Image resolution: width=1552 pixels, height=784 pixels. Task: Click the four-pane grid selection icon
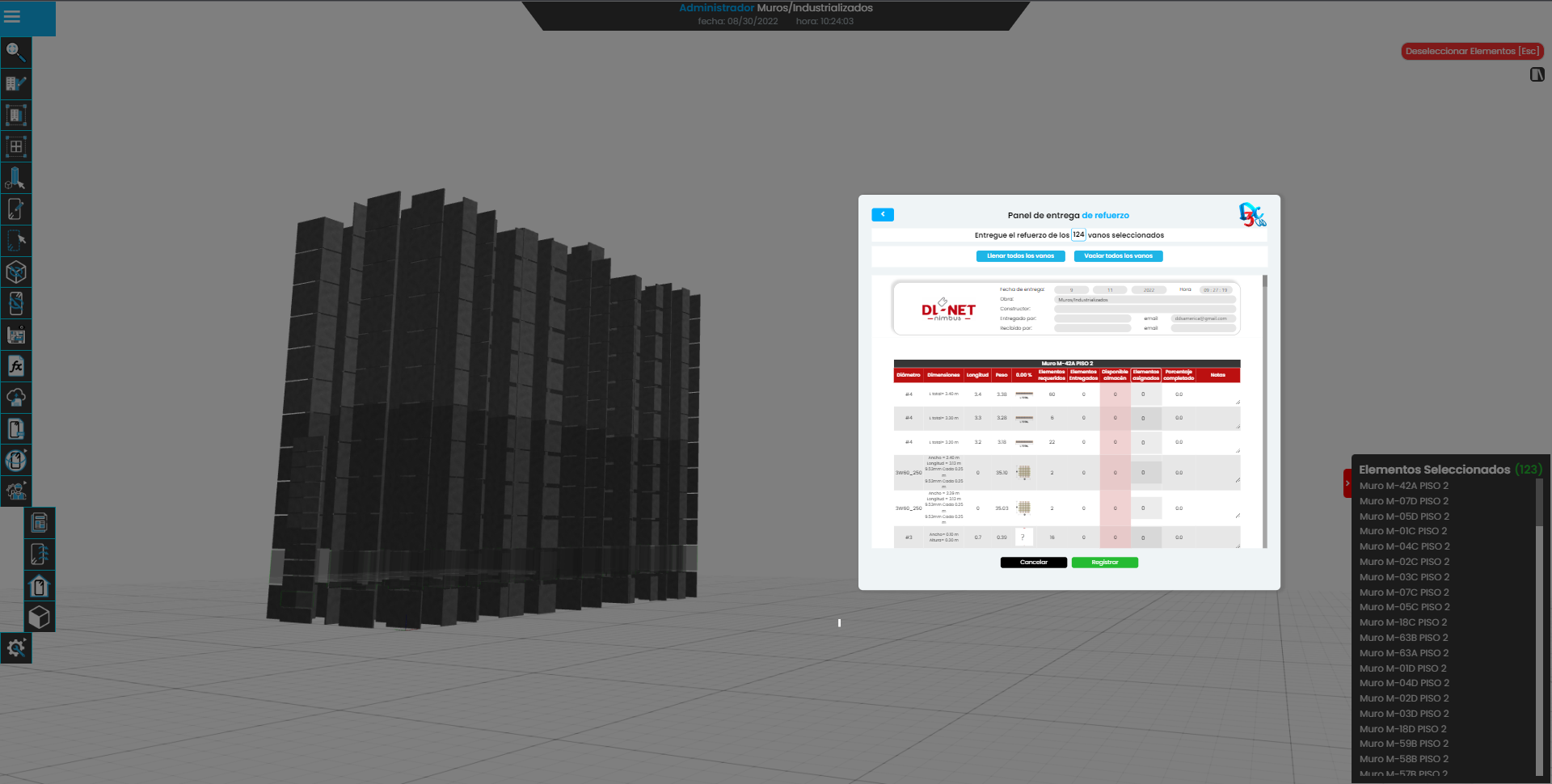click(16, 147)
